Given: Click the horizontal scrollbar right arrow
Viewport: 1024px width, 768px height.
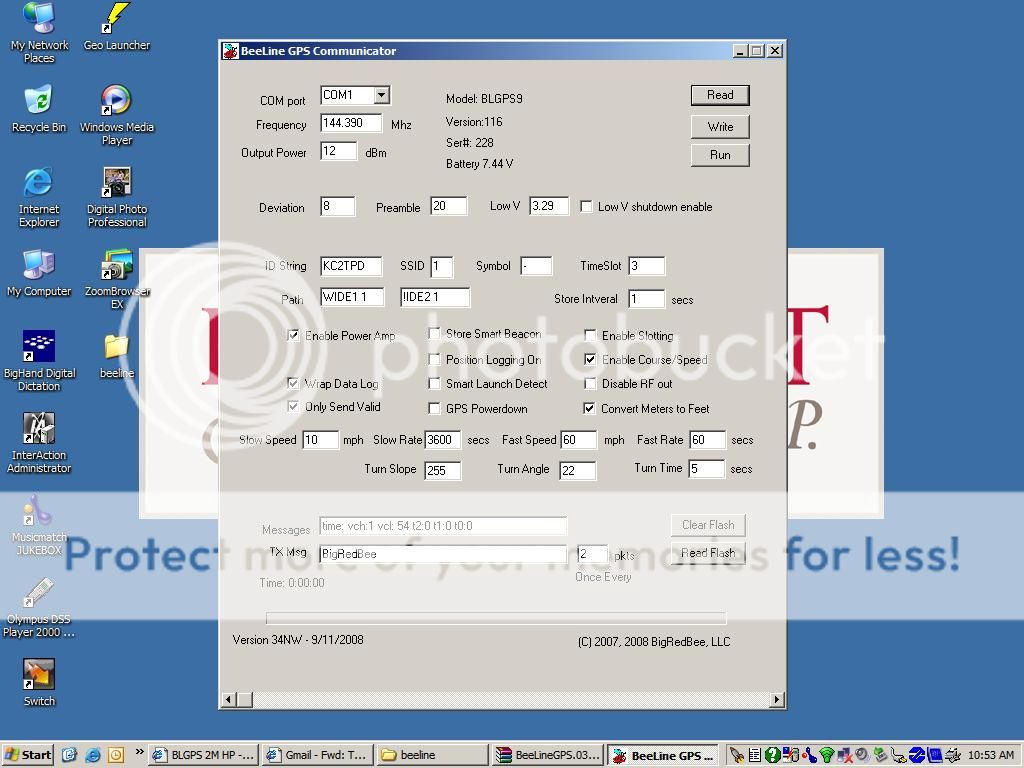Looking at the screenshot, I should click(776, 699).
